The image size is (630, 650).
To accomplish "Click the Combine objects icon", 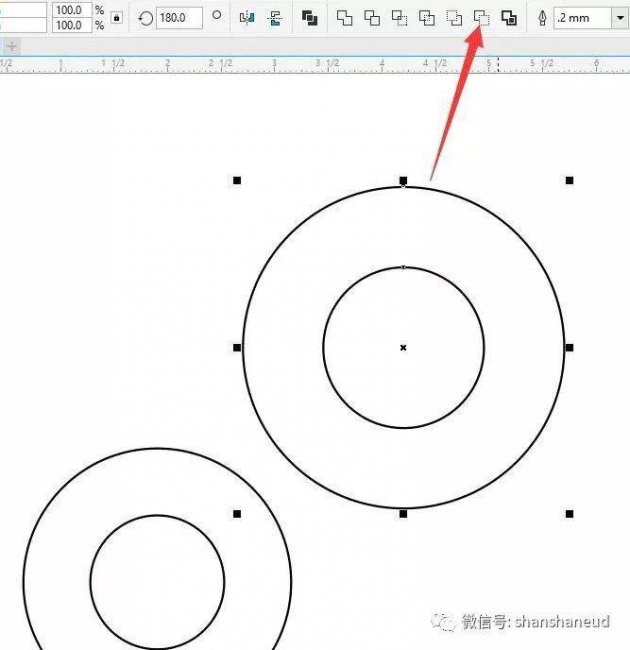I will tap(310, 18).
